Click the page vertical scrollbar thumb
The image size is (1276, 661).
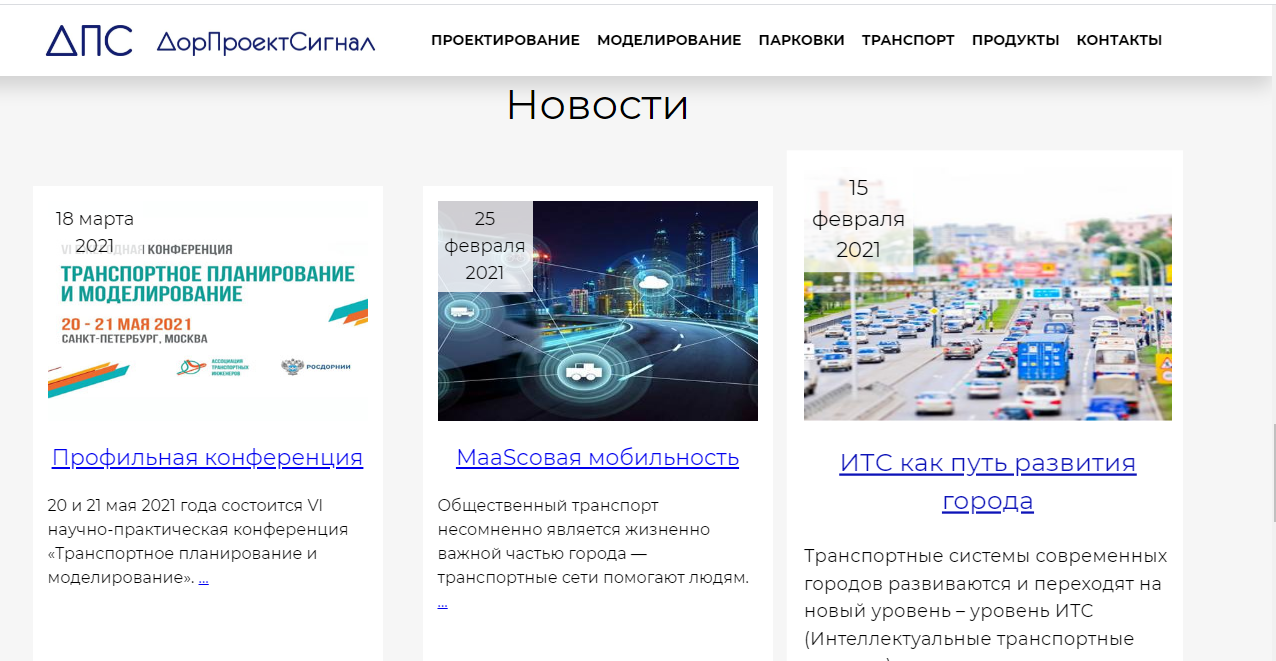click(1272, 472)
